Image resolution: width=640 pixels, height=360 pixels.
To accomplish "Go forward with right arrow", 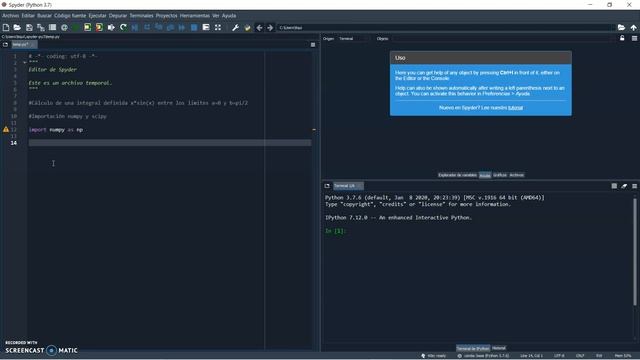I will tap(270, 27).
